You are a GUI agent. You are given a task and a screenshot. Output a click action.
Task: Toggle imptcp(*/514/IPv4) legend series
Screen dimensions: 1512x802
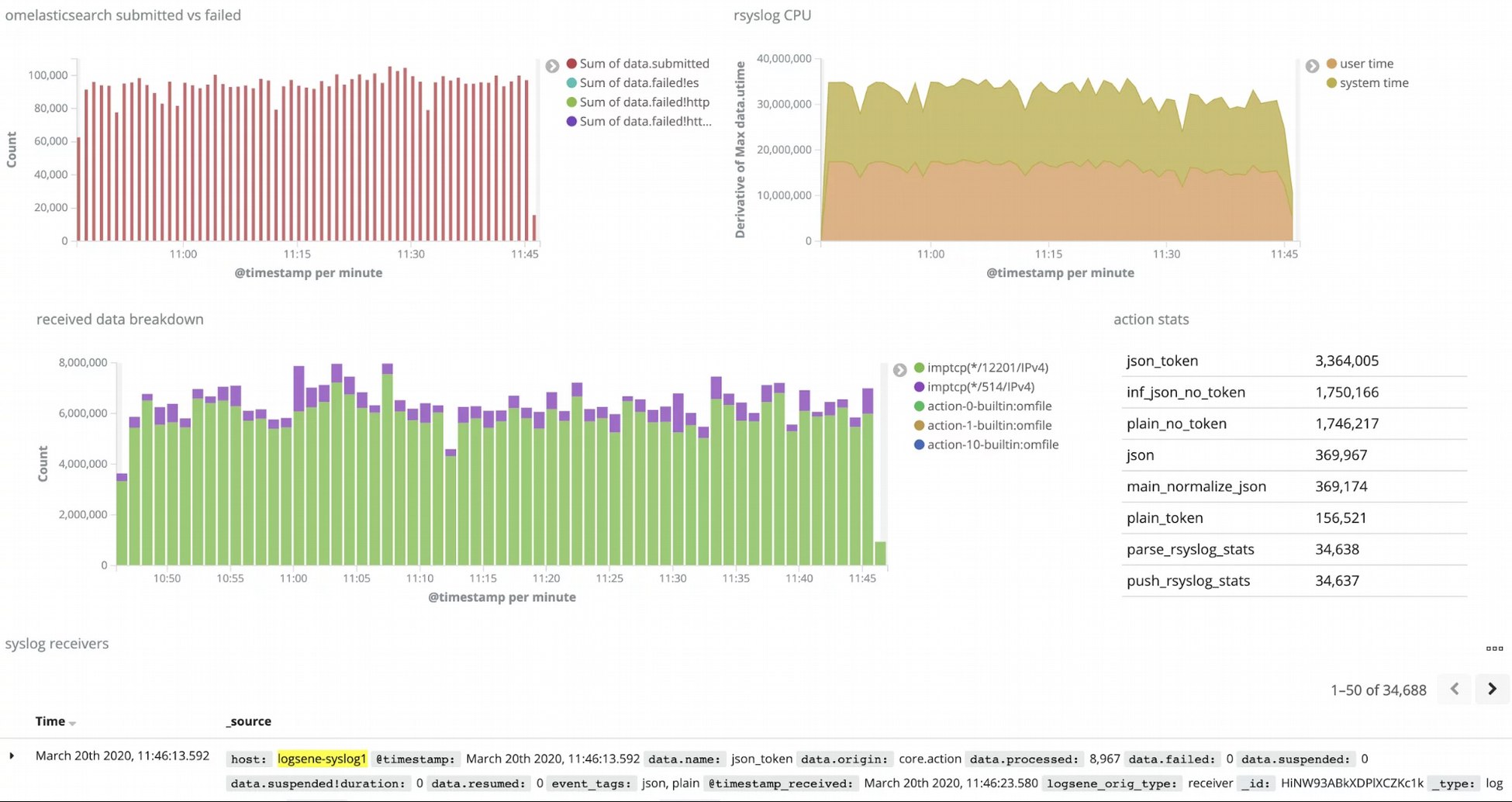(x=975, y=386)
